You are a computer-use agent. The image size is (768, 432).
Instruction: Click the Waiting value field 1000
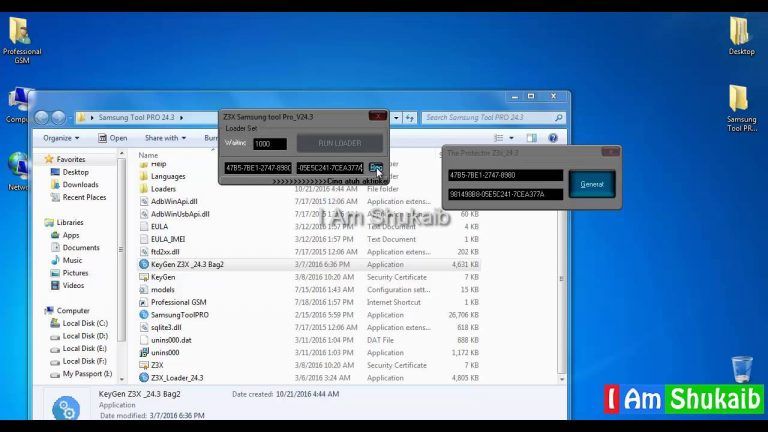click(x=270, y=144)
